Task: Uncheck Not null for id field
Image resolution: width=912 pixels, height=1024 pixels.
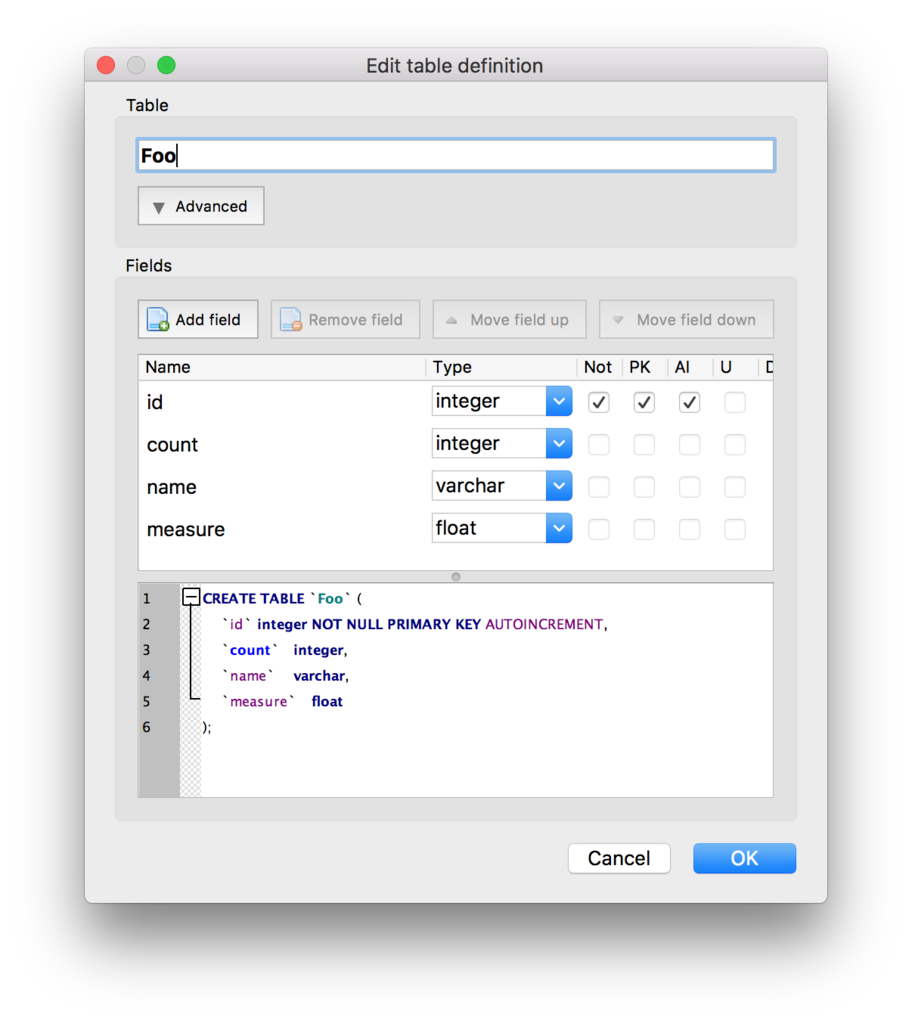Action: (x=598, y=402)
